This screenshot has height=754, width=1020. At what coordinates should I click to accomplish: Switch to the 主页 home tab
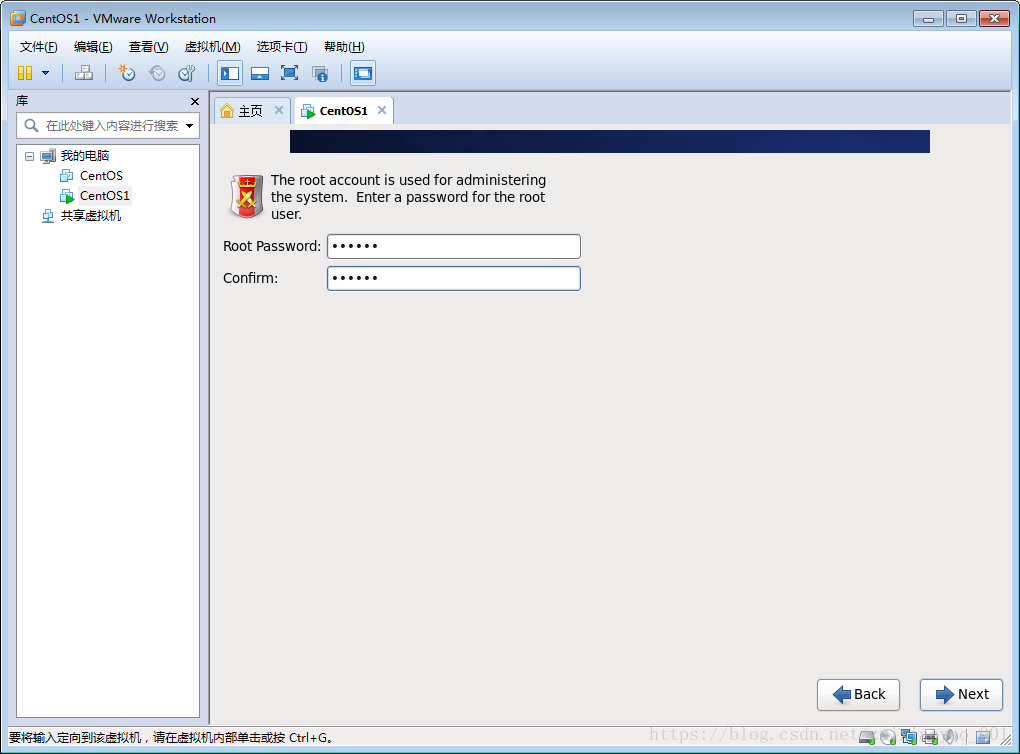(250, 111)
